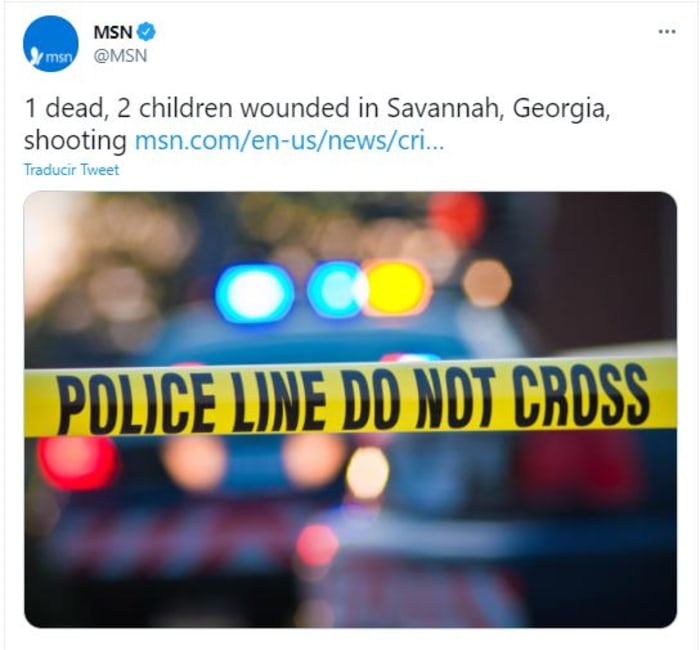This screenshot has height=650, width=700.
Task: Click the cyan light beside the yellow glow
Action: point(336,289)
